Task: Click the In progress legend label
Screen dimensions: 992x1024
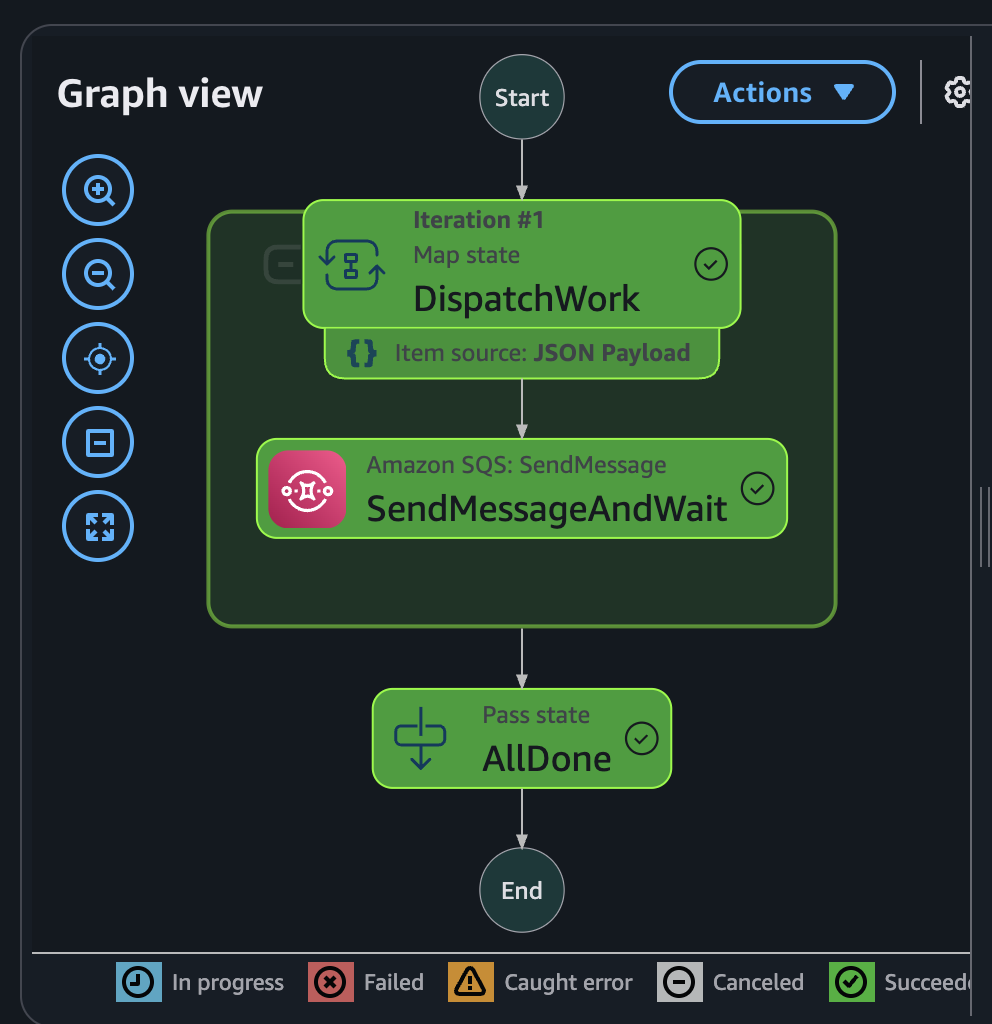Action: point(228,983)
